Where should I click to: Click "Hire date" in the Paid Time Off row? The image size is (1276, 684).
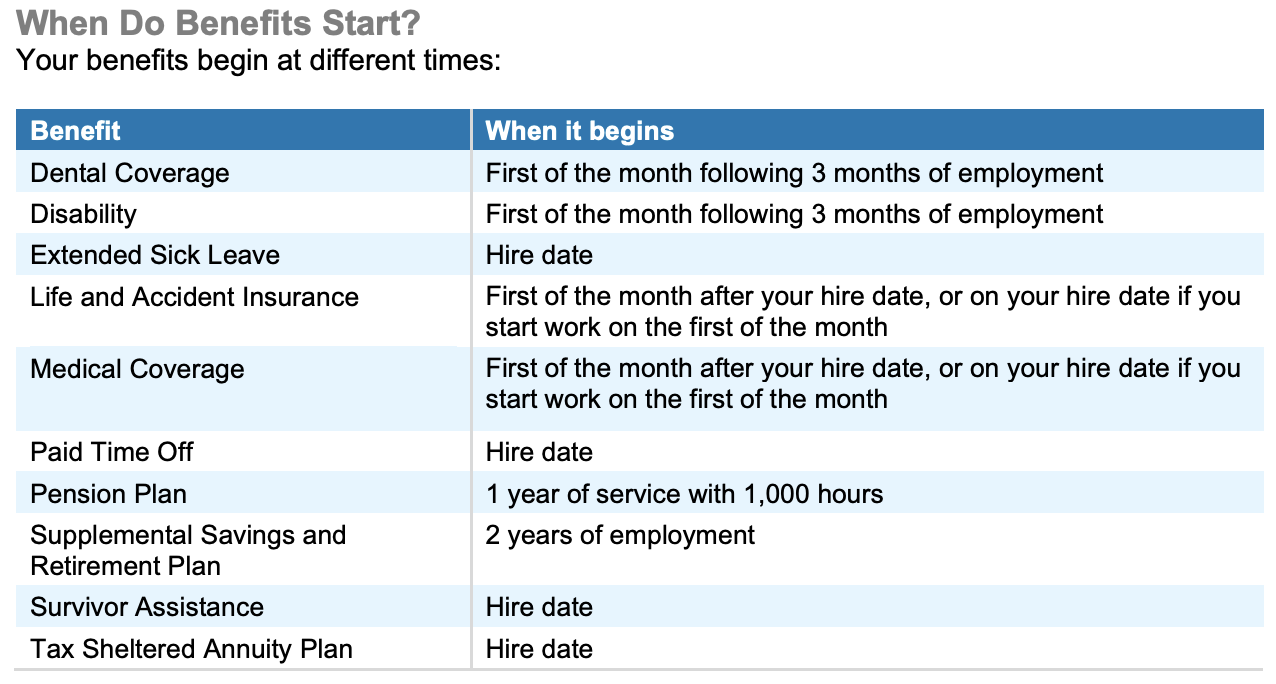coord(539,452)
